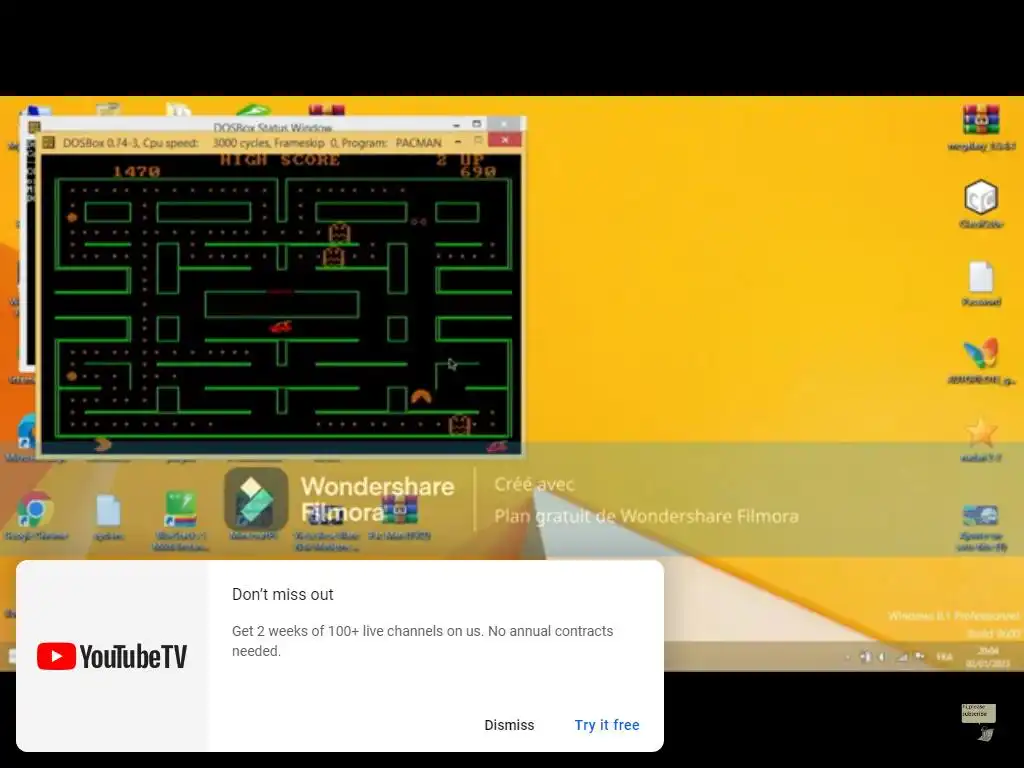
Task: Dismiss the YouTube TV promotion
Action: point(509,725)
